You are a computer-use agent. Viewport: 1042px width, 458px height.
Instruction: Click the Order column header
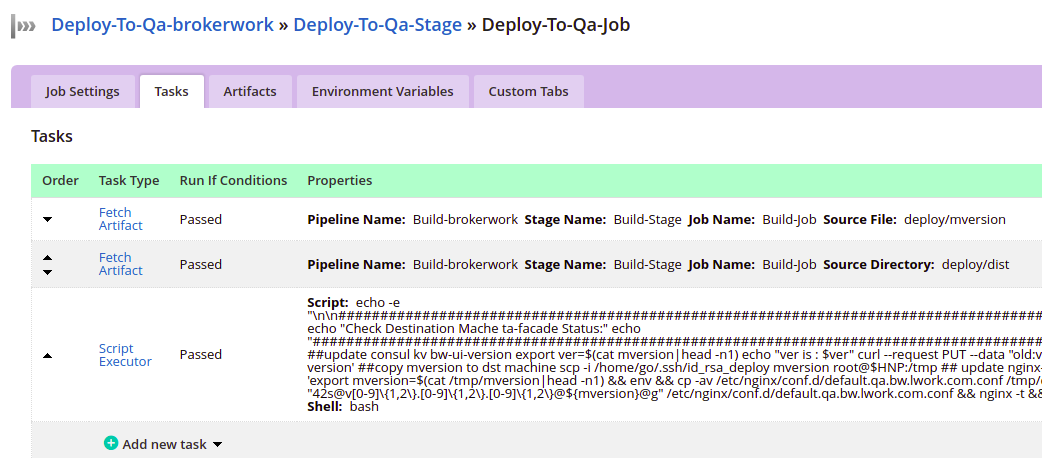60,181
